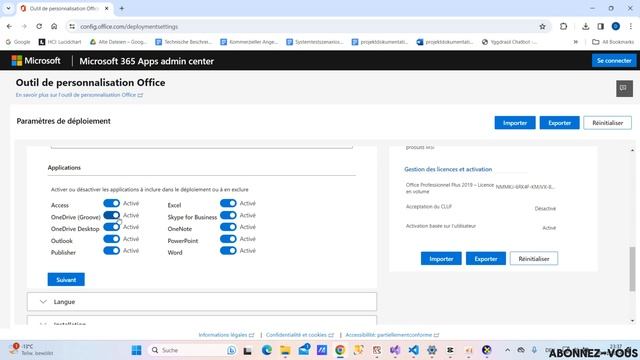Bookmark this page with the star icon
This screenshot has height=360, width=640.
[542, 27]
